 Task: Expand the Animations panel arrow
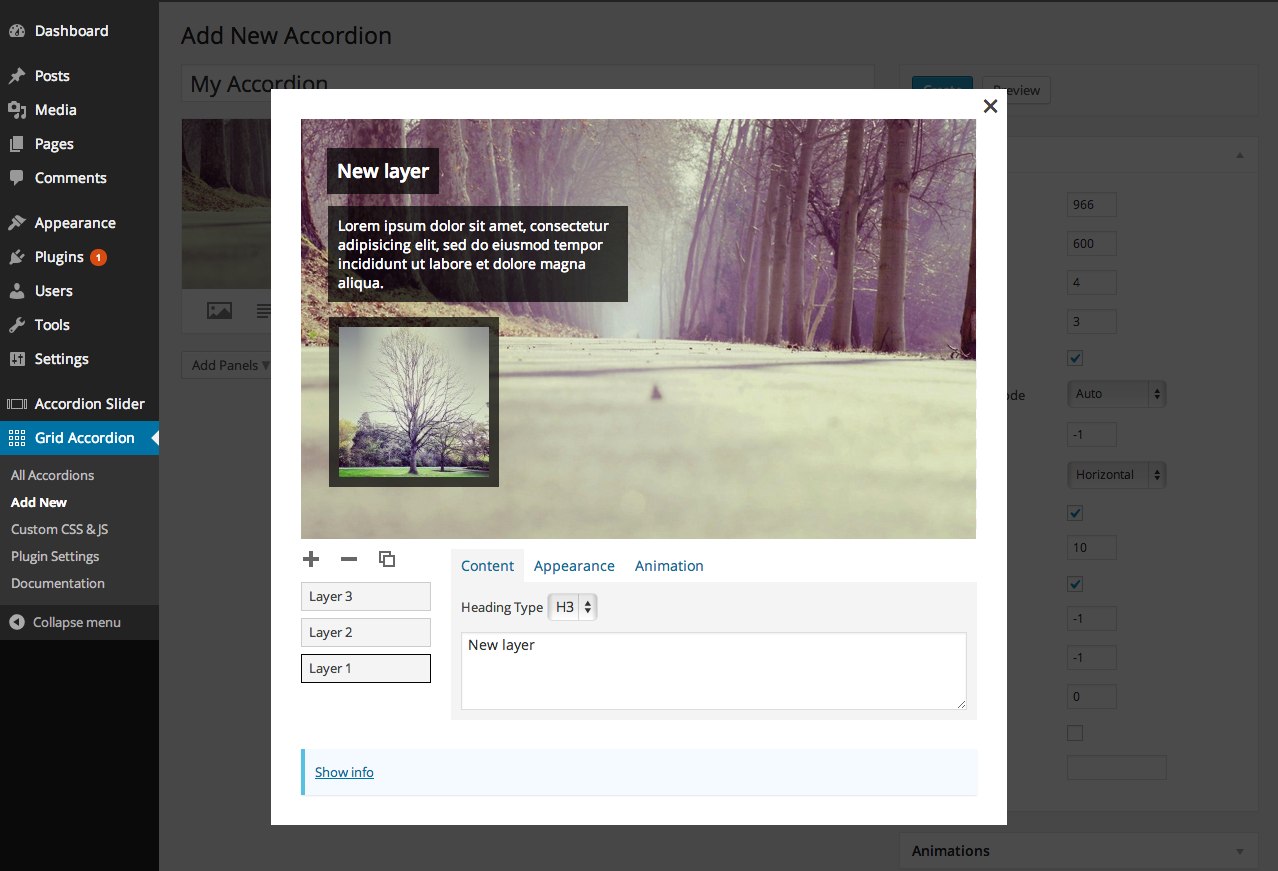(x=1240, y=852)
